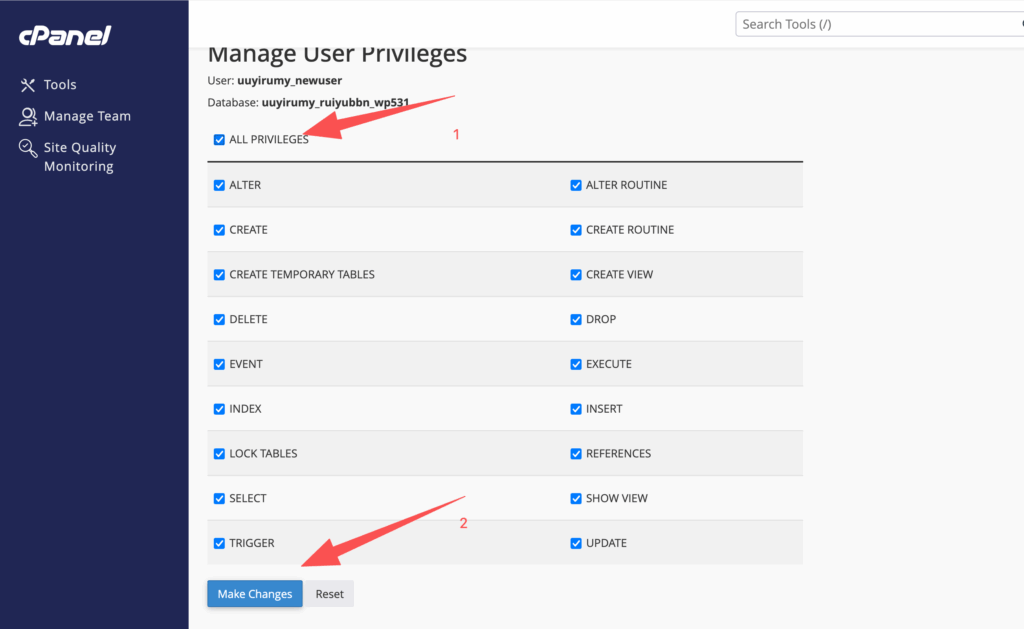
Task: Click the Tools wrench icon
Action: 28,85
